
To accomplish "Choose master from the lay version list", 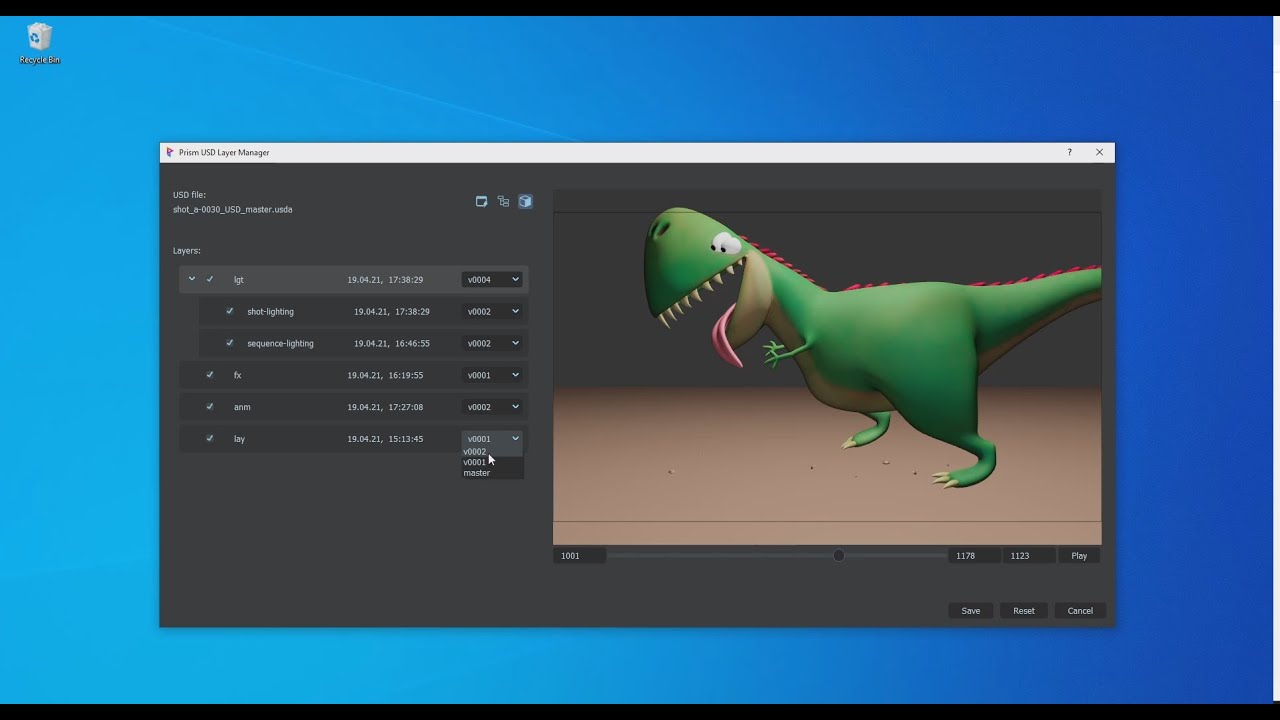I will 492,473.
